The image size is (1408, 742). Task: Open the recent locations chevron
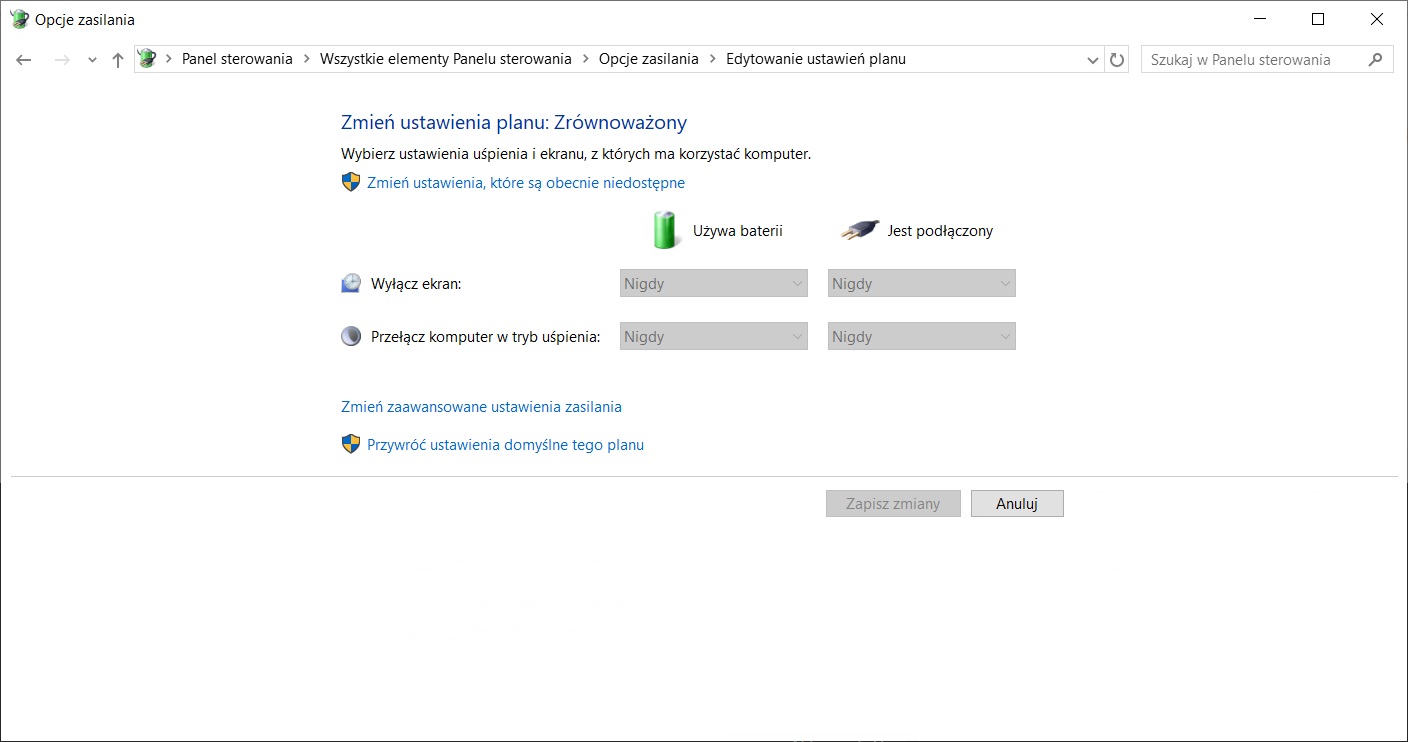click(x=92, y=60)
